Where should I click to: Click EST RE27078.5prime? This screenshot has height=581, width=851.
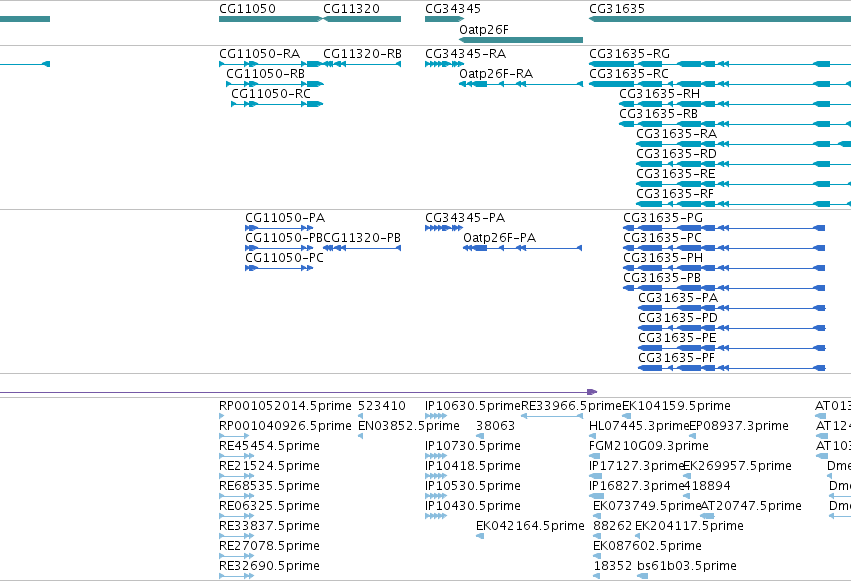click(269, 547)
